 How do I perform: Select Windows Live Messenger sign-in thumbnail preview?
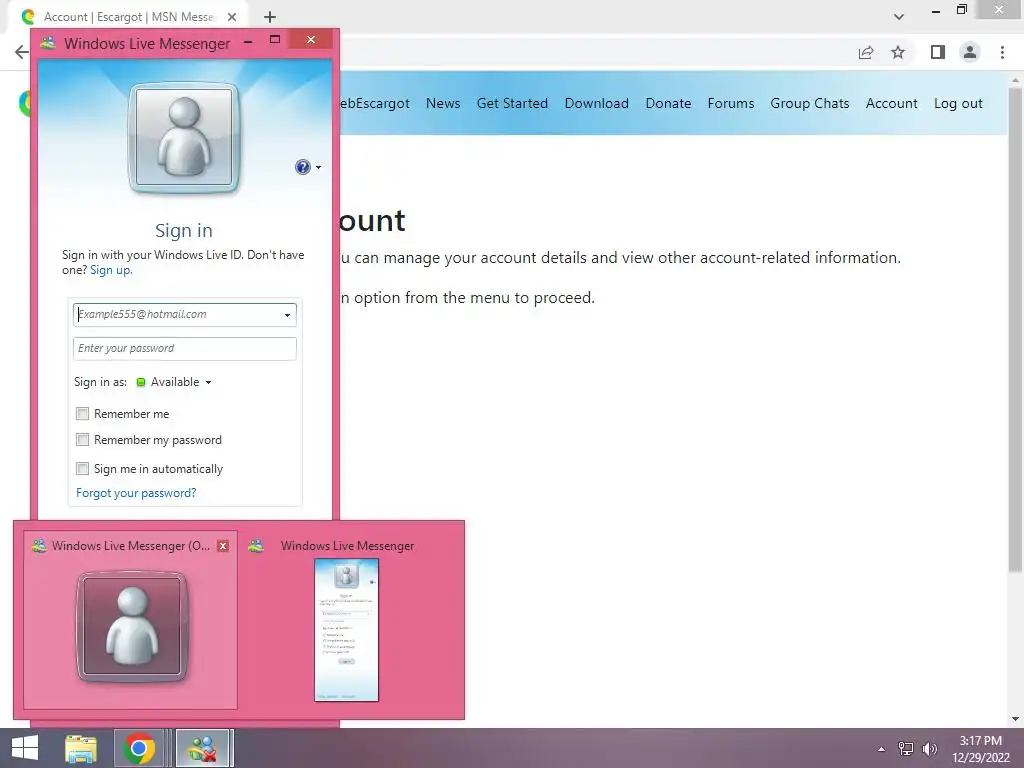346,630
